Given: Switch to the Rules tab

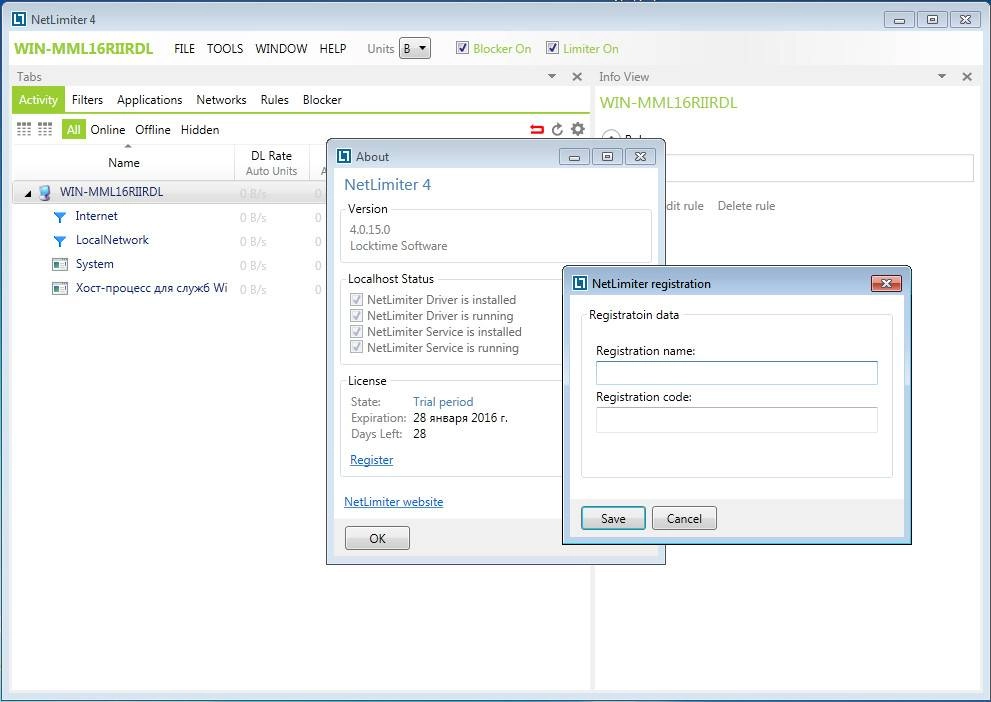Looking at the screenshot, I should 274,100.
